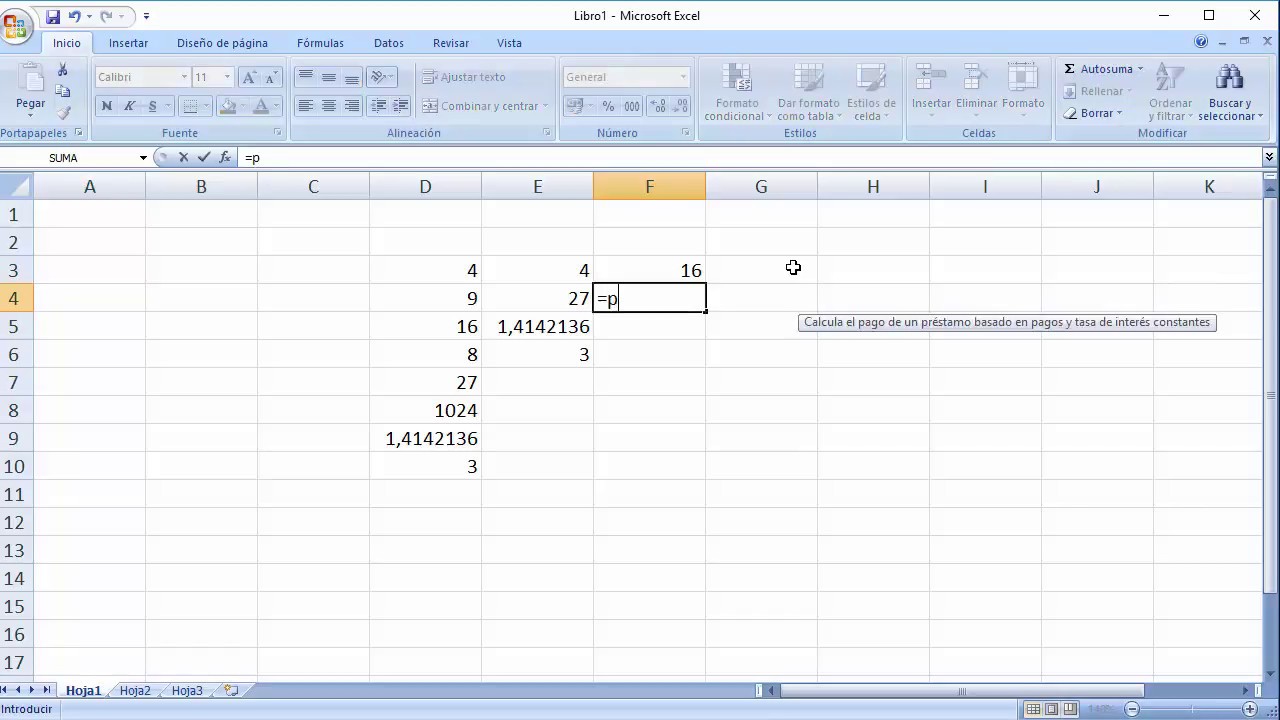Image resolution: width=1280 pixels, height=720 pixels.
Task: Click Ajustar texto button
Action: (464, 77)
